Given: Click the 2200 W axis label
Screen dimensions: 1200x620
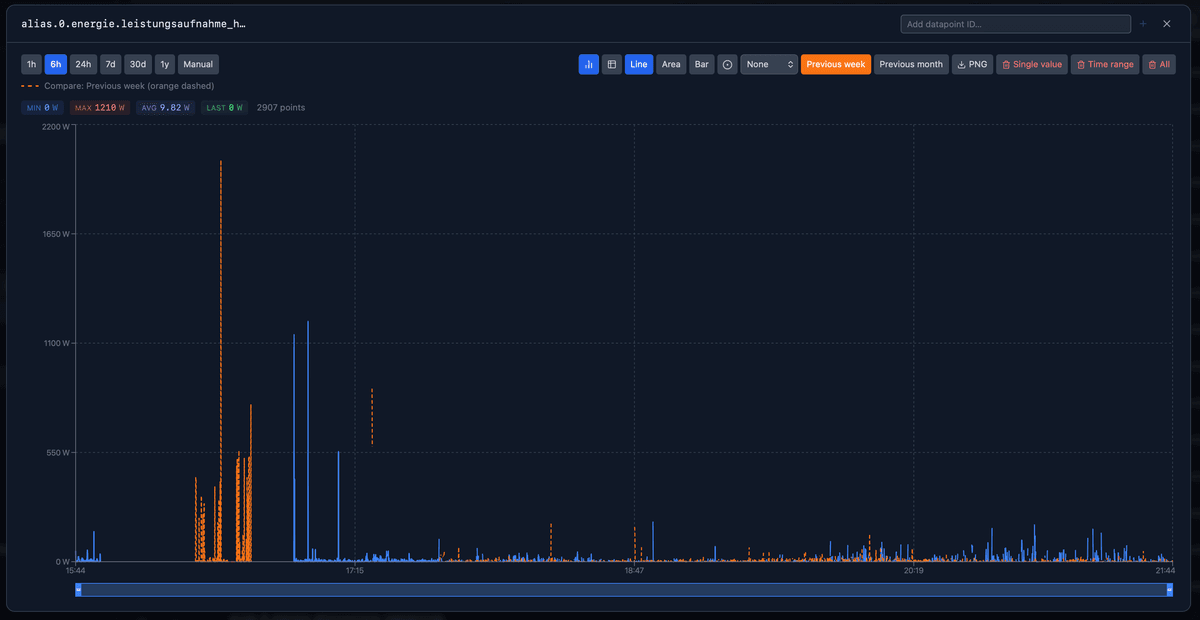Looking at the screenshot, I should (56, 127).
